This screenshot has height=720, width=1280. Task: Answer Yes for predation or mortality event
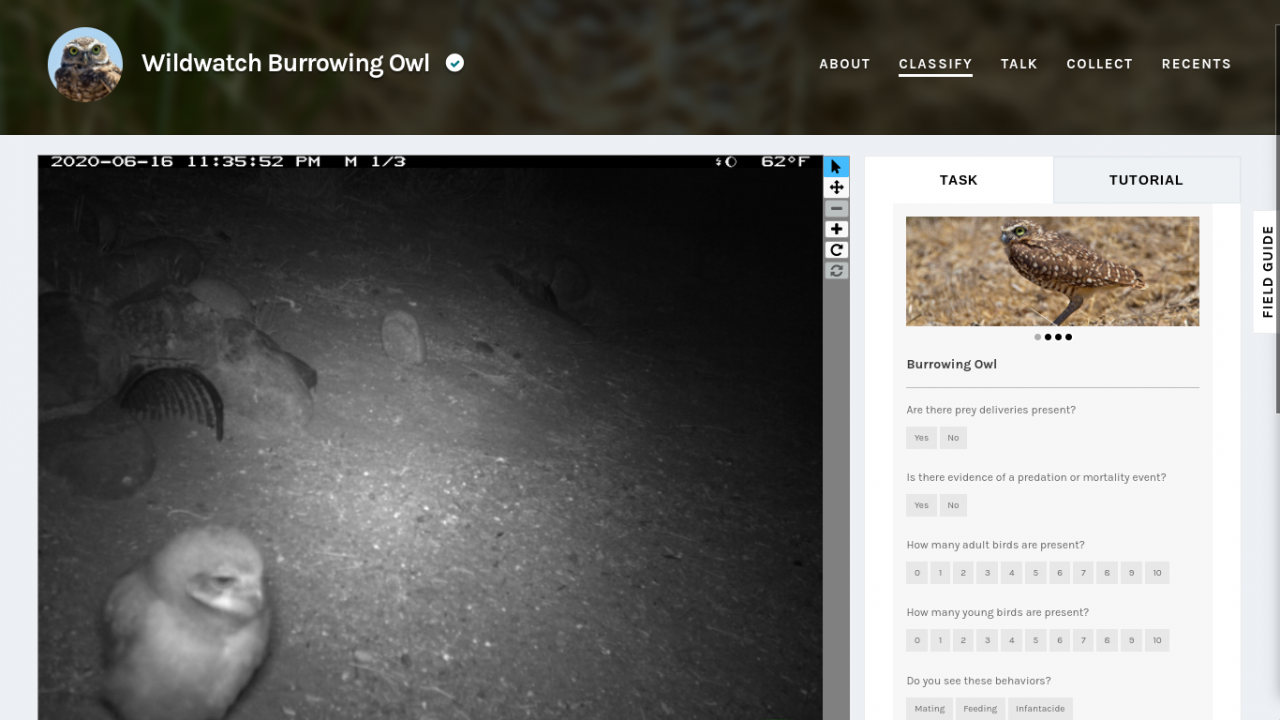point(921,505)
